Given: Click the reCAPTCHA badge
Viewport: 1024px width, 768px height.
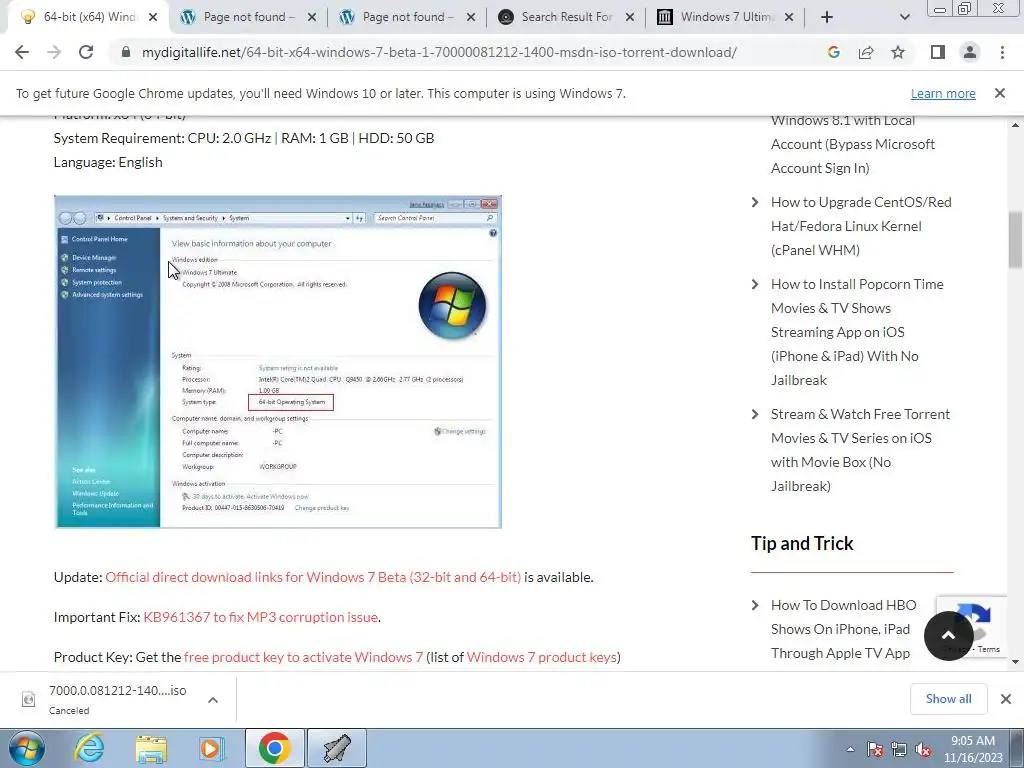Looking at the screenshot, I should click(x=972, y=627).
